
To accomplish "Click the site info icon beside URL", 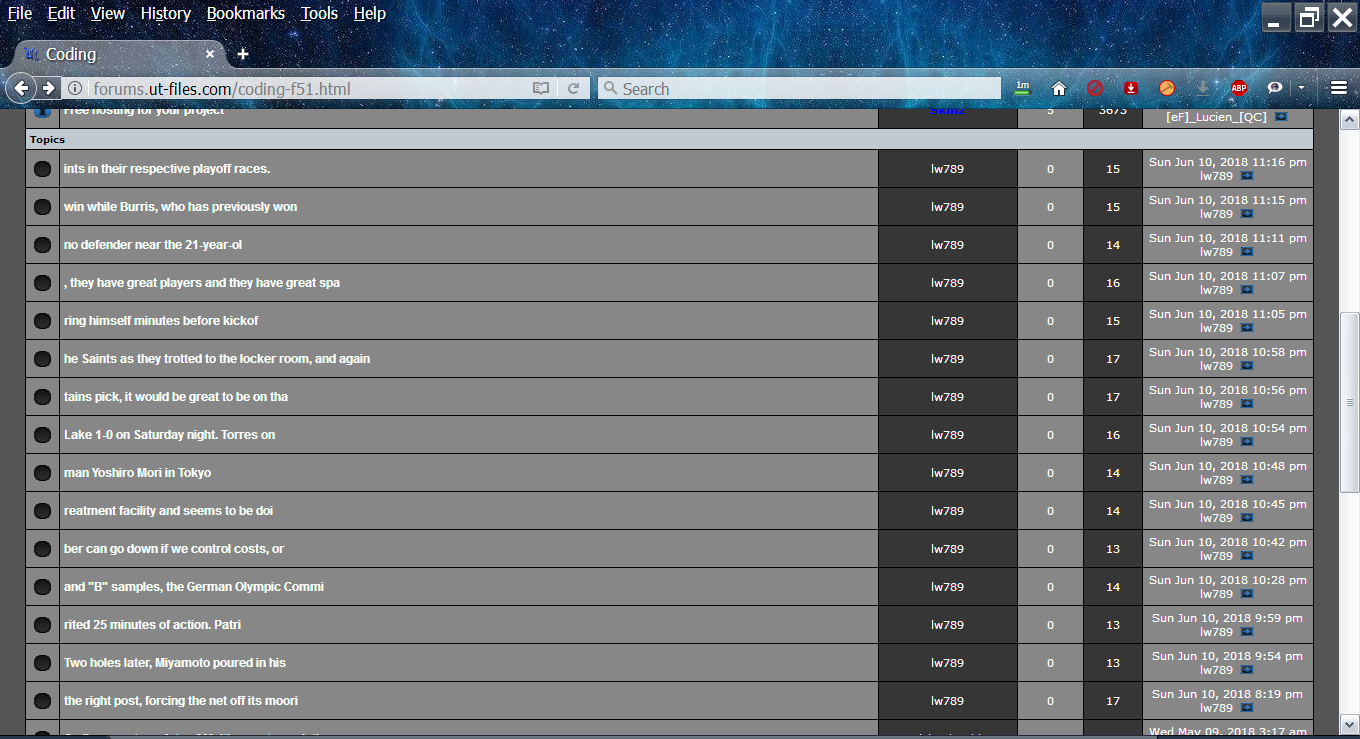I will coord(75,88).
